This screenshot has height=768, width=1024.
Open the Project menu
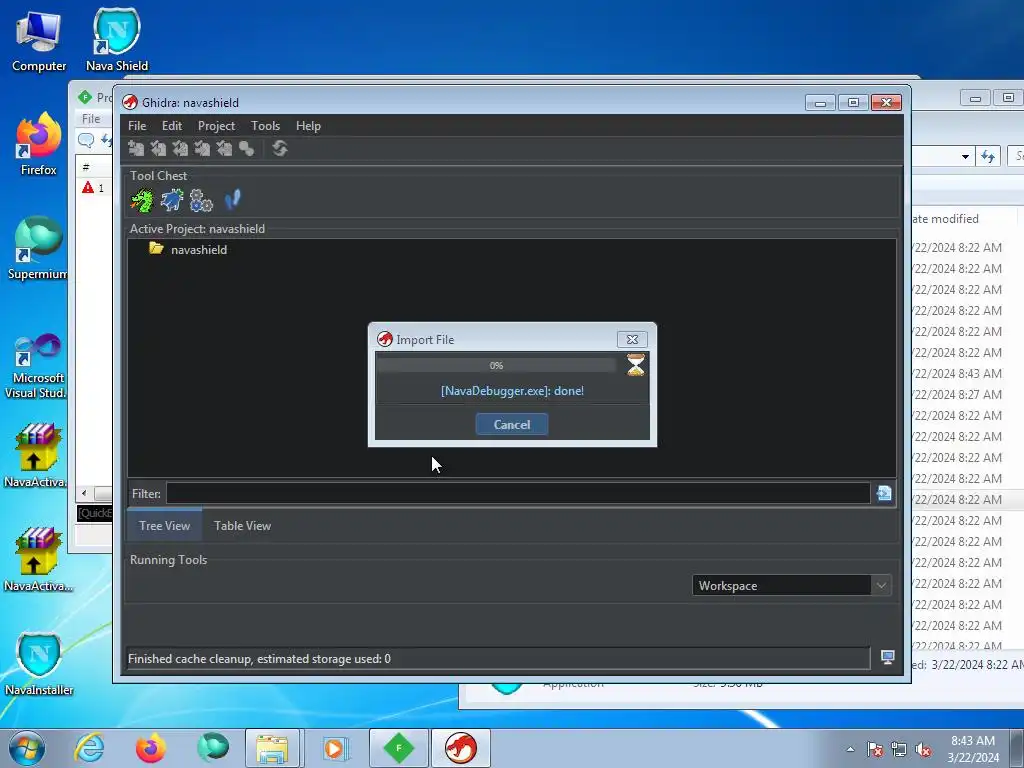(216, 126)
